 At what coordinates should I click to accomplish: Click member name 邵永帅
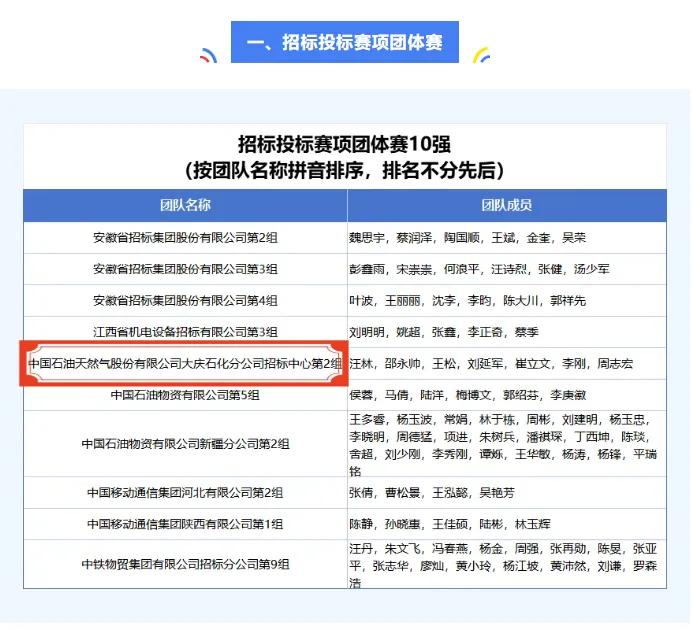point(403,364)
